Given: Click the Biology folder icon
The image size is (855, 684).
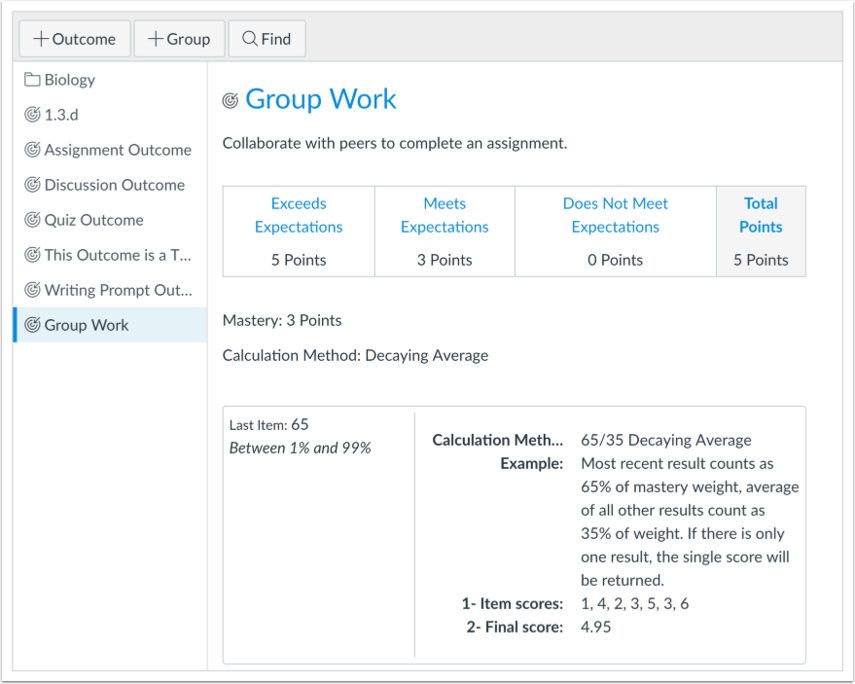Looking at the screenshot, I should 32,80.
